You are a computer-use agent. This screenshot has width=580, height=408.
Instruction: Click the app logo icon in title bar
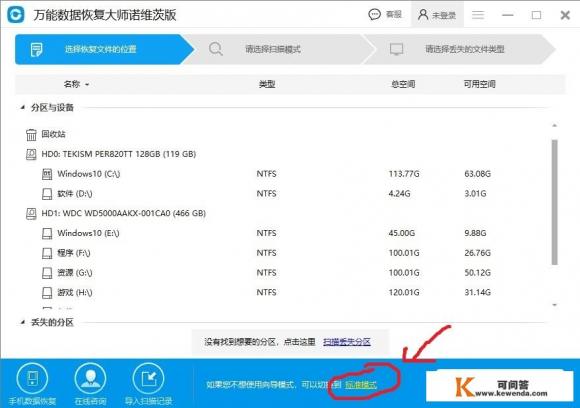pyautogui.click(x=16, y=15)
